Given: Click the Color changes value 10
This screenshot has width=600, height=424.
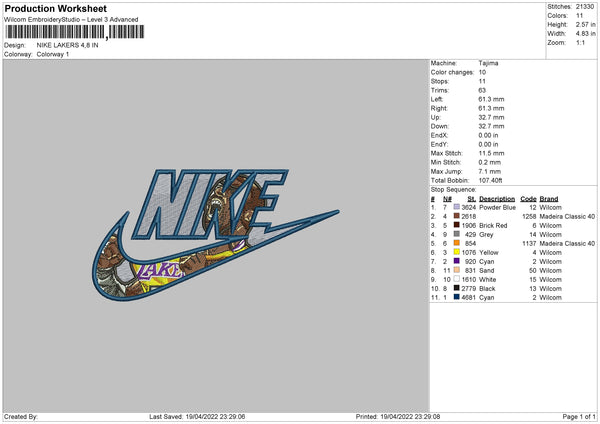Looking at the screenshot, I should point(482,72).
